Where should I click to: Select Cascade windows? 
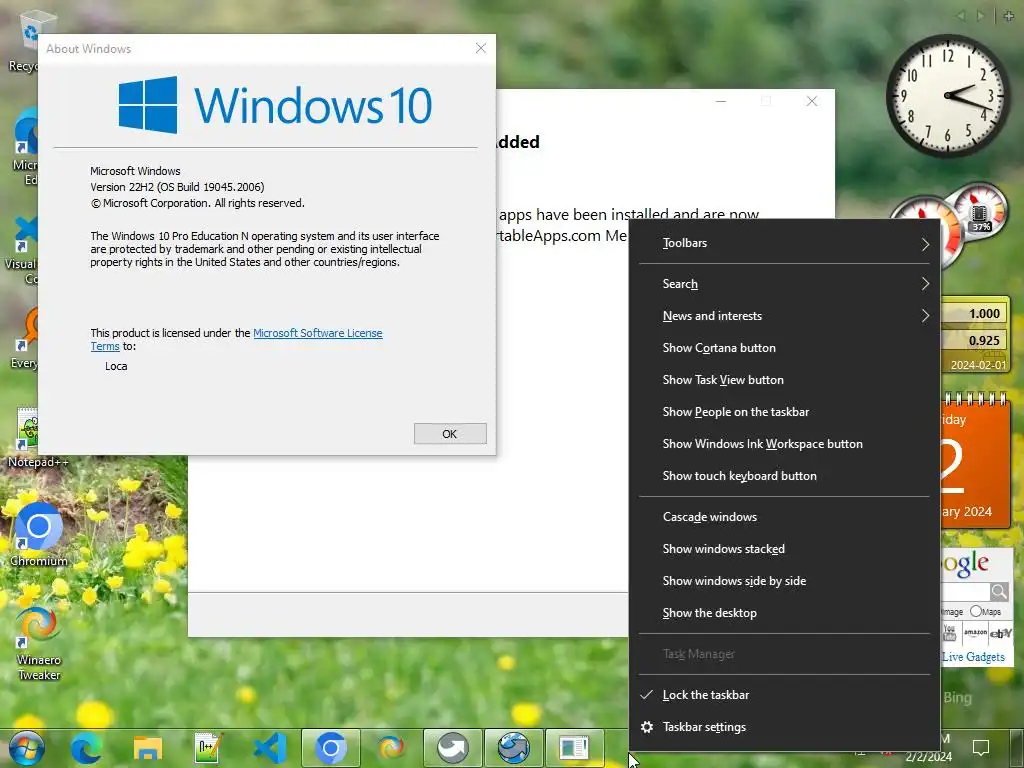pyautogui.click(x=784, y=517)
